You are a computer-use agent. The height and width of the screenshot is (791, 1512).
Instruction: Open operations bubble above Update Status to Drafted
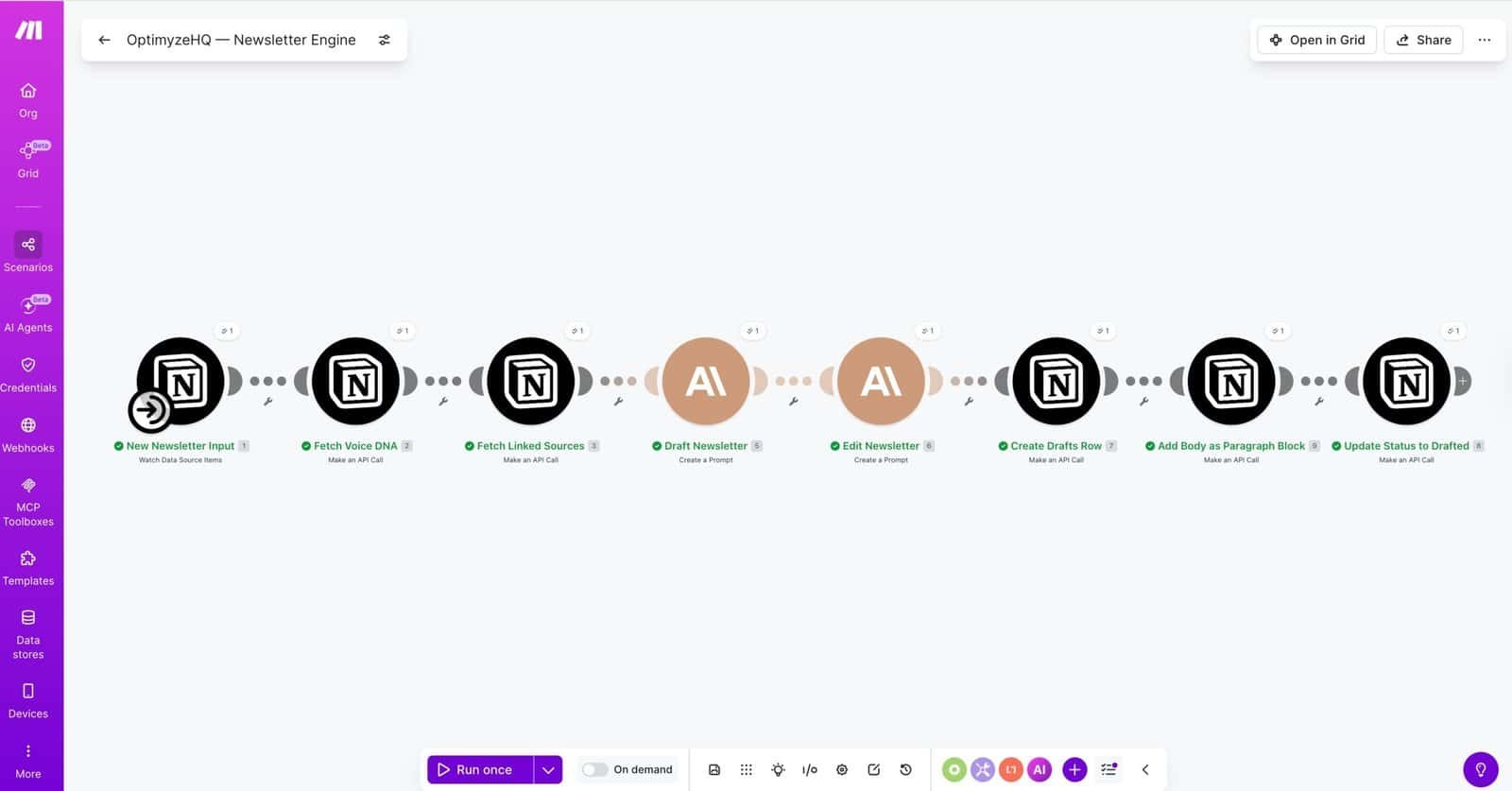tap(1453, 331)
